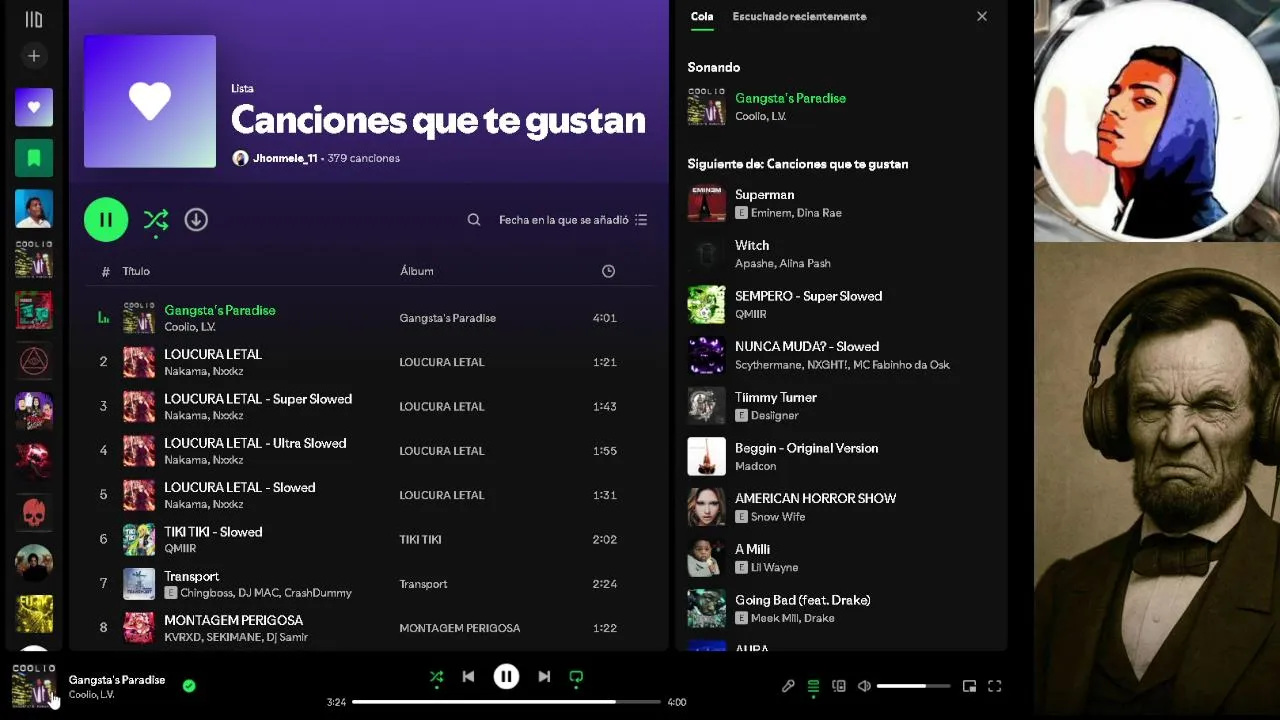Open user profile Jhonmele_11
This screenshot has height=720, width=1280.
point(285,158)
